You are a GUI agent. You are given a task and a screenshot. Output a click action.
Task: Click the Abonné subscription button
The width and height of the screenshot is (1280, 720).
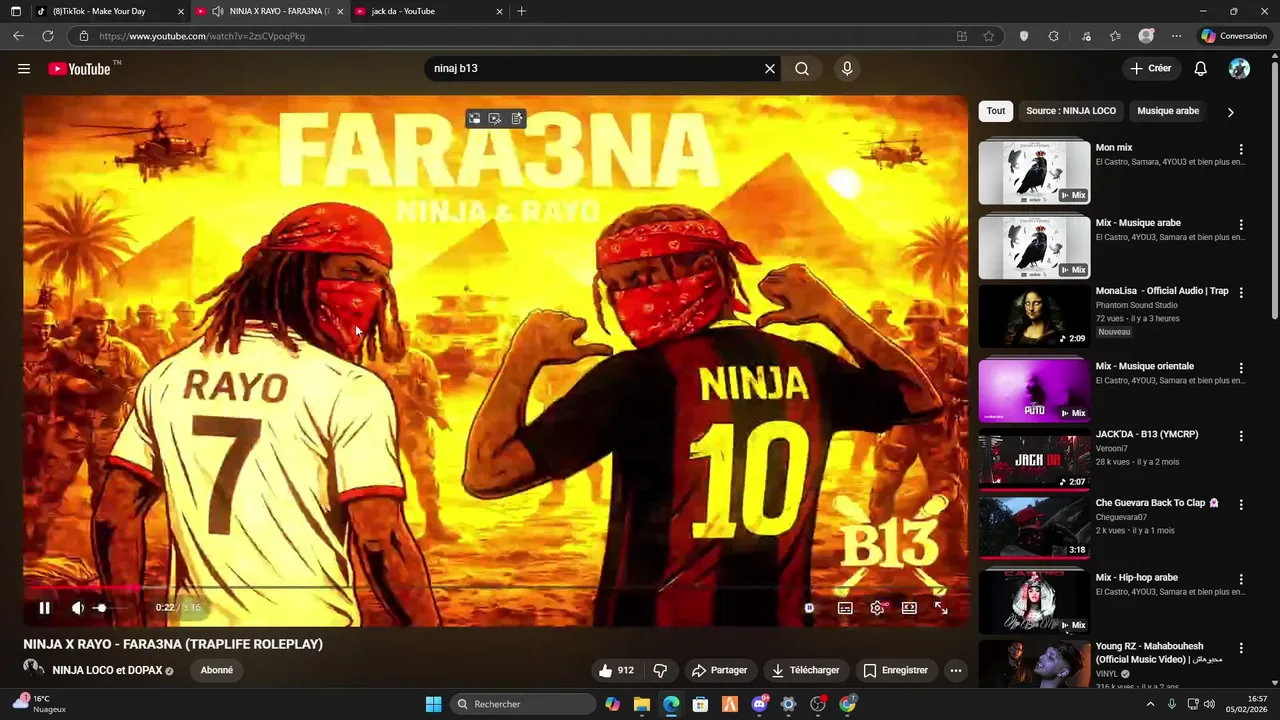click(x=217, y=670)
